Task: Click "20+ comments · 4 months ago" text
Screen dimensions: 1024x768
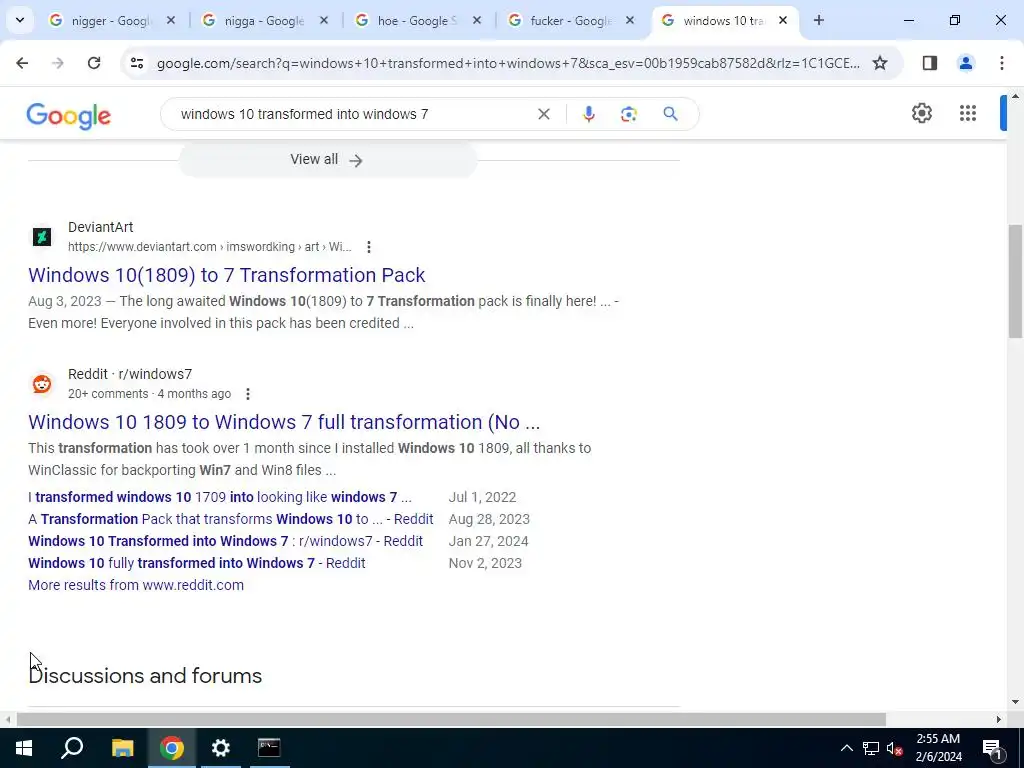Action: pos(150,394)
